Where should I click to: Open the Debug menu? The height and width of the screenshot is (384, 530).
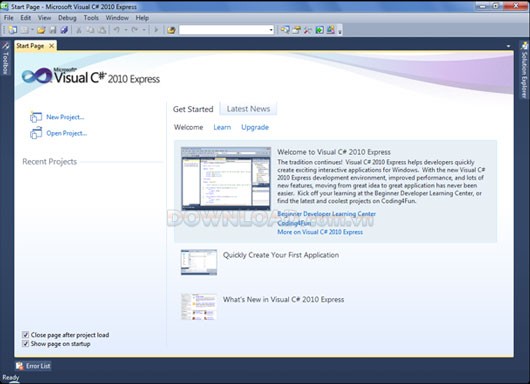coord(67,18)
